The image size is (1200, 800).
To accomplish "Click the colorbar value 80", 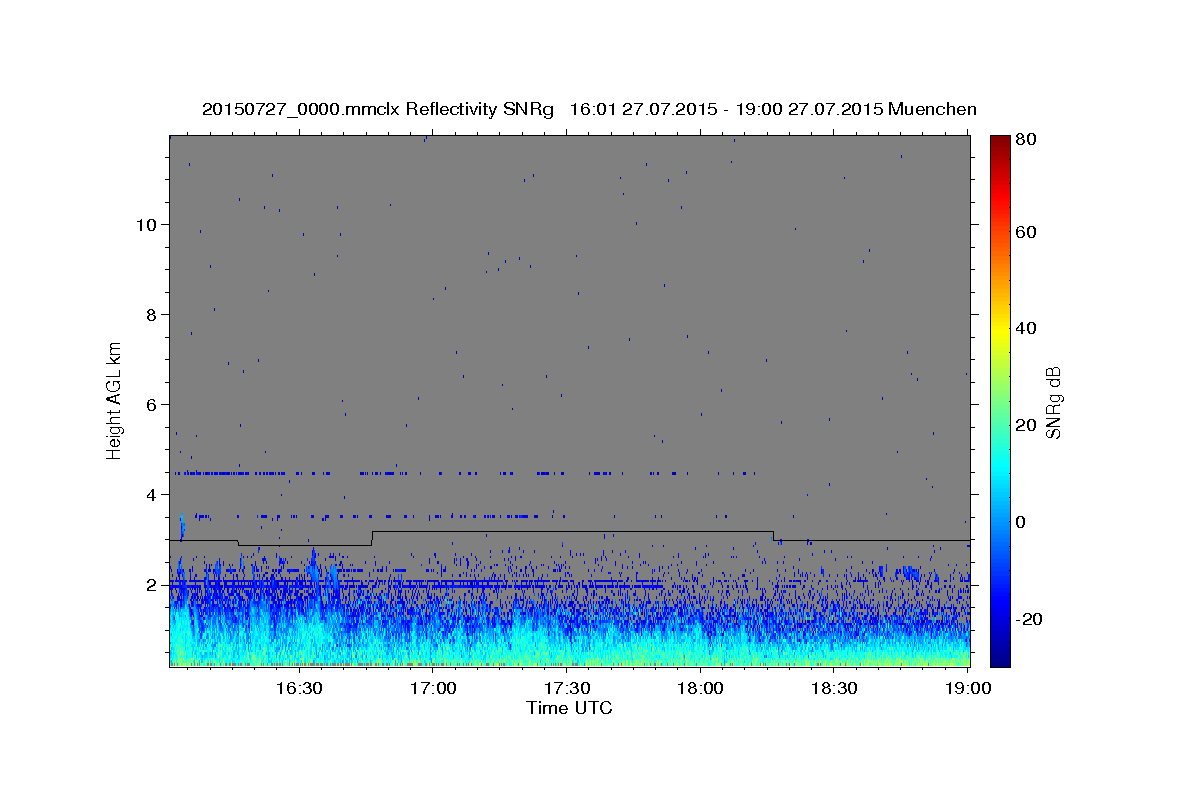I will click(x=1027, y=140).
